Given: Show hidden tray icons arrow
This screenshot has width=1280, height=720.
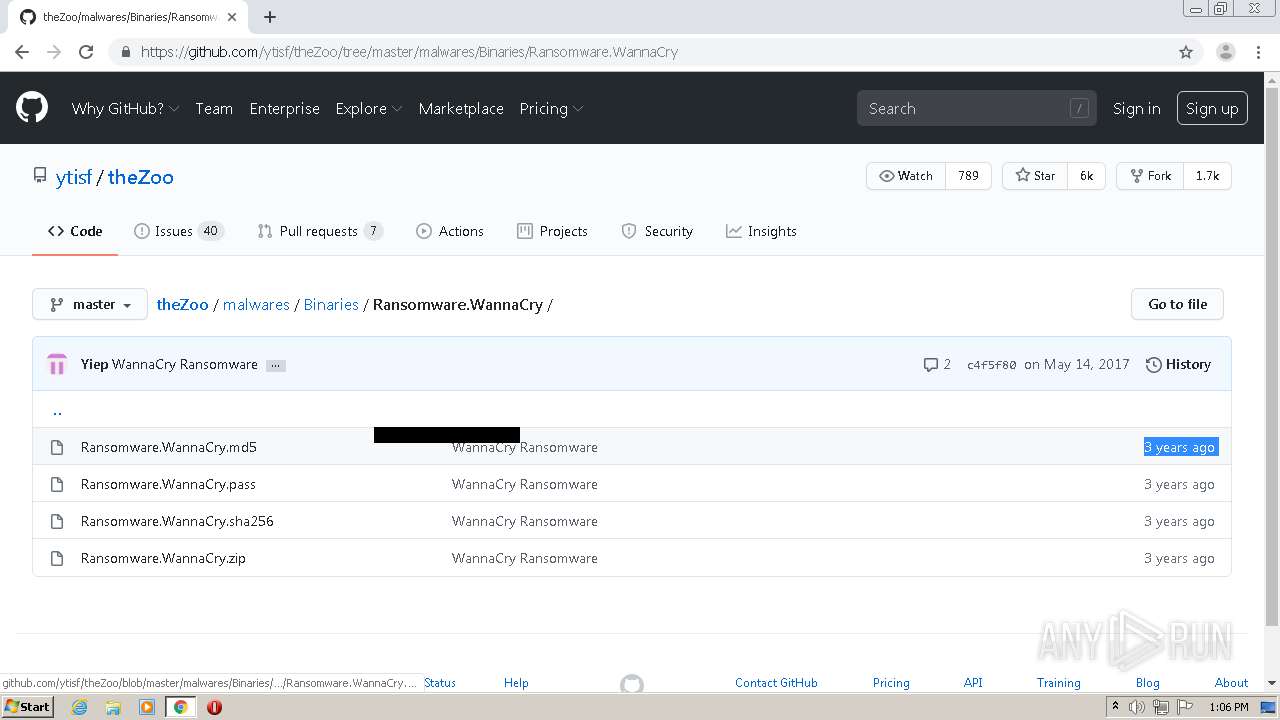Looking at the screenshot, I should 1115,707.
